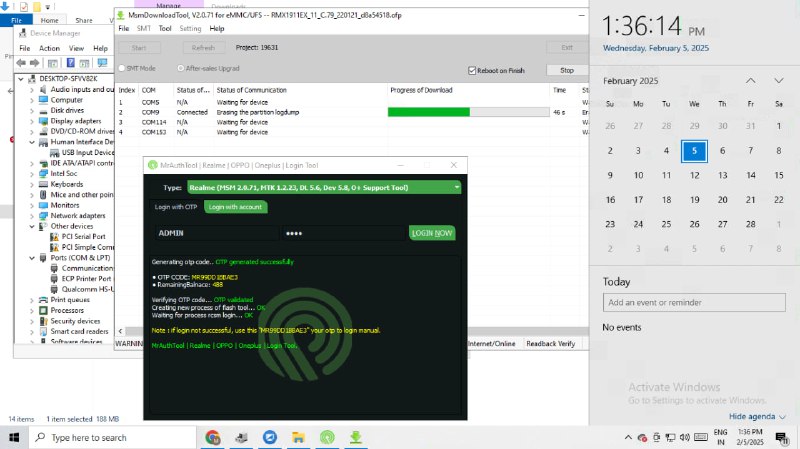Collapse Ports (COM & LPT) node
The image size is (800, 449).
(x=32, y=258)
